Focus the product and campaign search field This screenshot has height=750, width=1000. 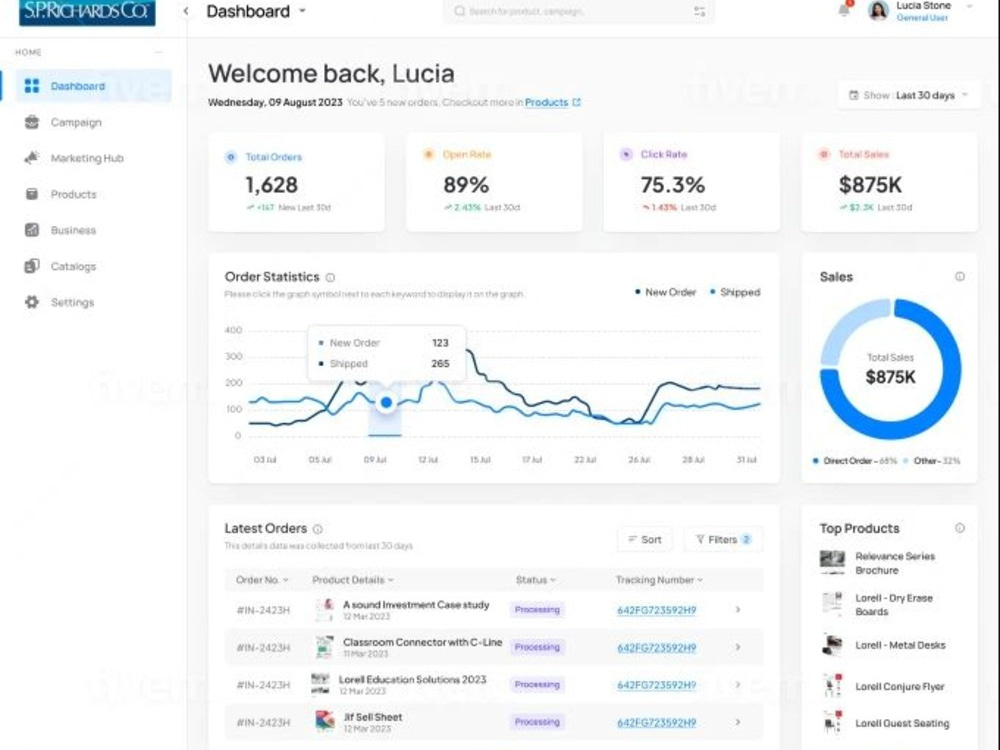(578, 11)
